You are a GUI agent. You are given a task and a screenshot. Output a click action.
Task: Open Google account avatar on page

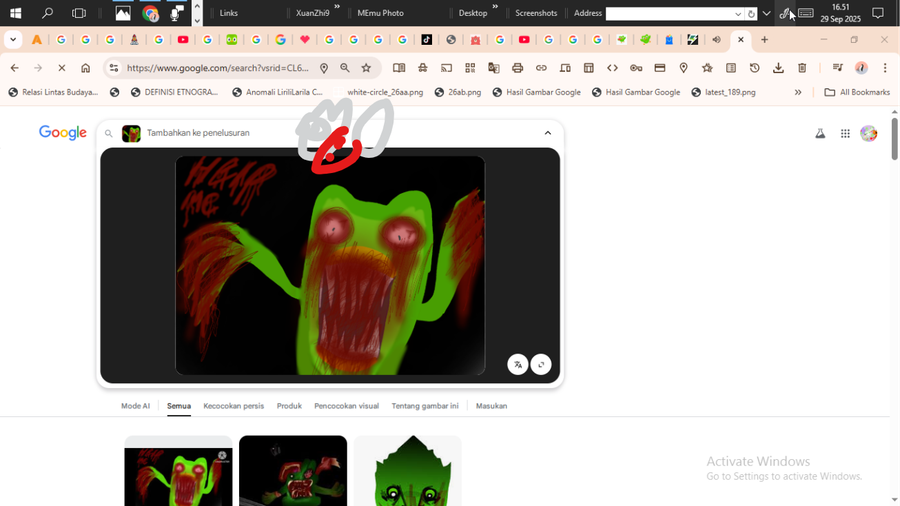(x=868, y=133)
